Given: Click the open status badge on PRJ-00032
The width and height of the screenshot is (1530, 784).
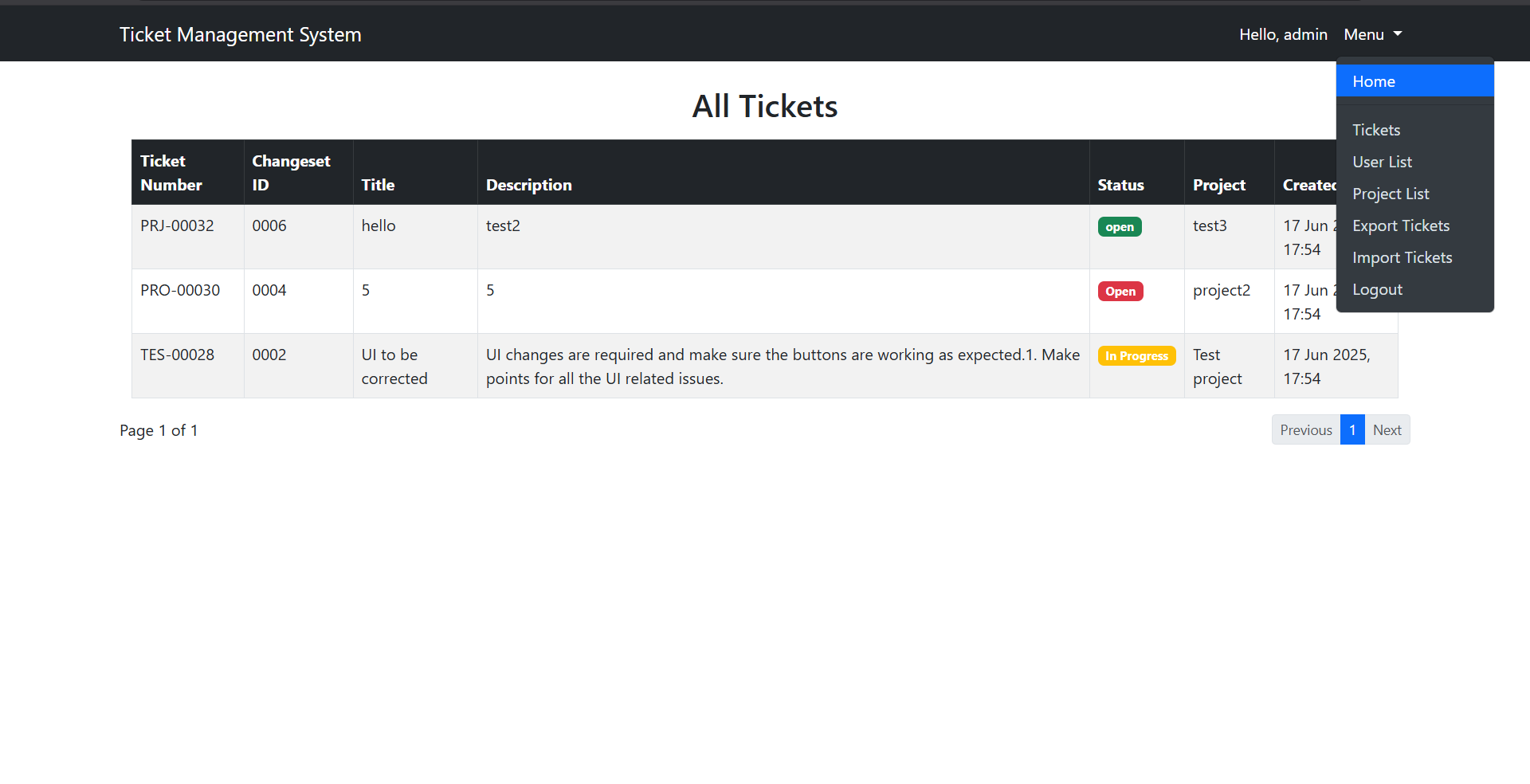Looking at the screenshot, I should (x=1119, y=226).
